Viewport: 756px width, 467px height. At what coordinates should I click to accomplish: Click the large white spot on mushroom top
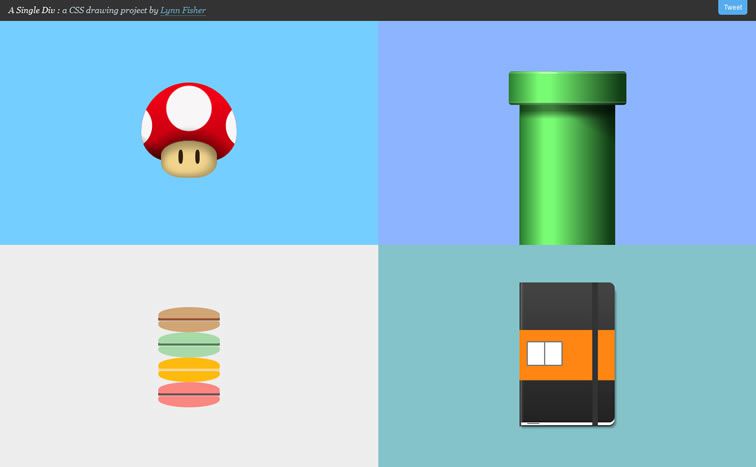[x=189, y=107]
